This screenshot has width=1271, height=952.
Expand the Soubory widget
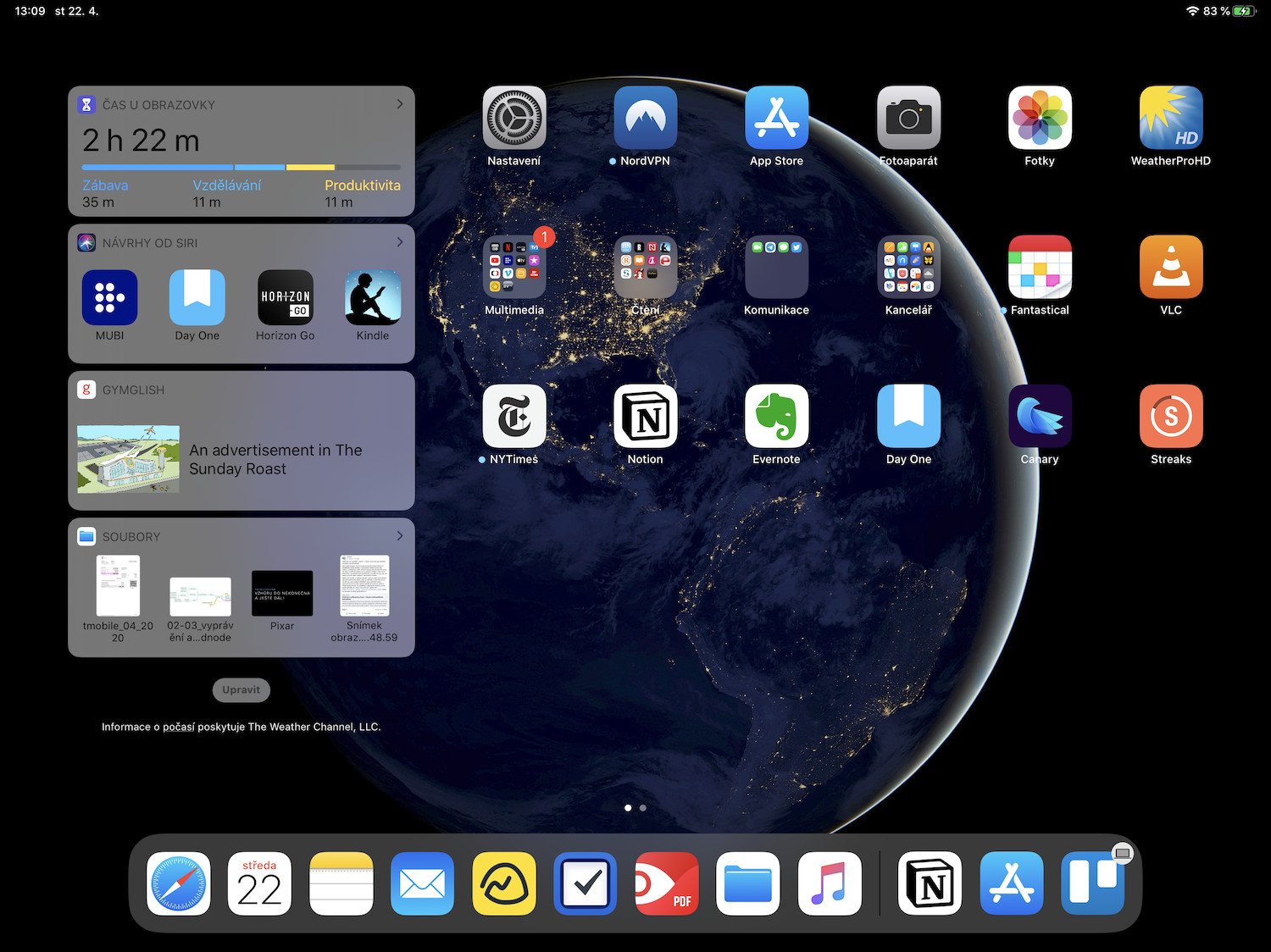point(400,536)
